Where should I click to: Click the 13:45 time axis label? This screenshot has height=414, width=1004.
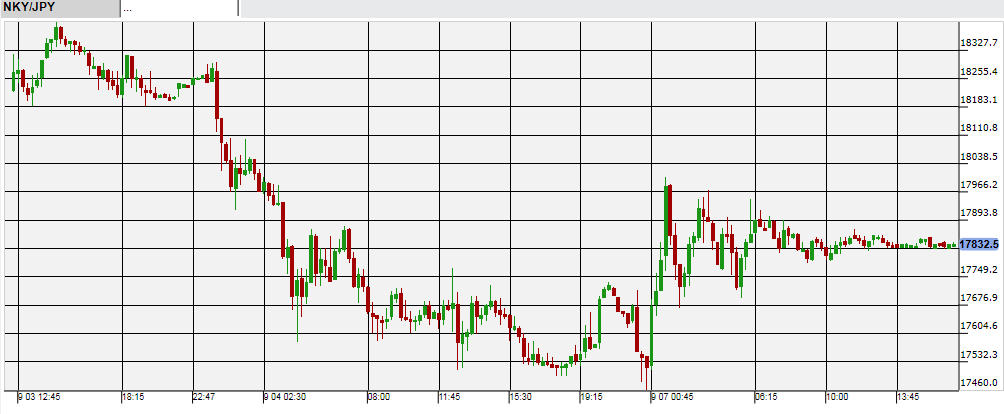pyautogui.click(x=906, y=397)
